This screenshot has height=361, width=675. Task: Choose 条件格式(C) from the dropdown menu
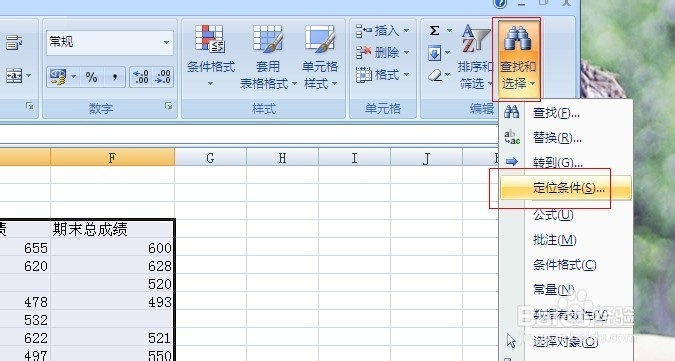[x=566, y=265]
